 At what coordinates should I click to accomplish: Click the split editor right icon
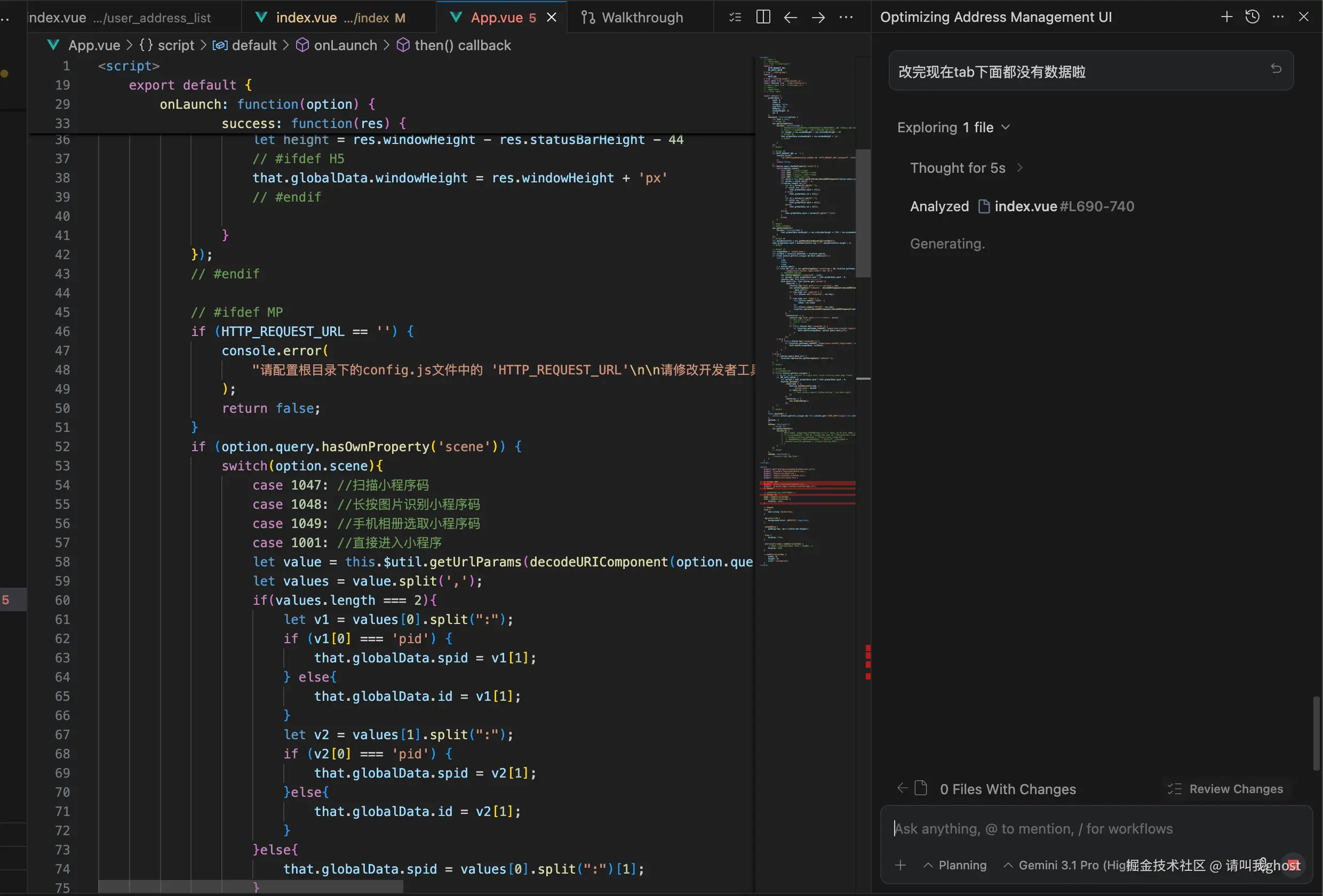[x=763, y=17]
